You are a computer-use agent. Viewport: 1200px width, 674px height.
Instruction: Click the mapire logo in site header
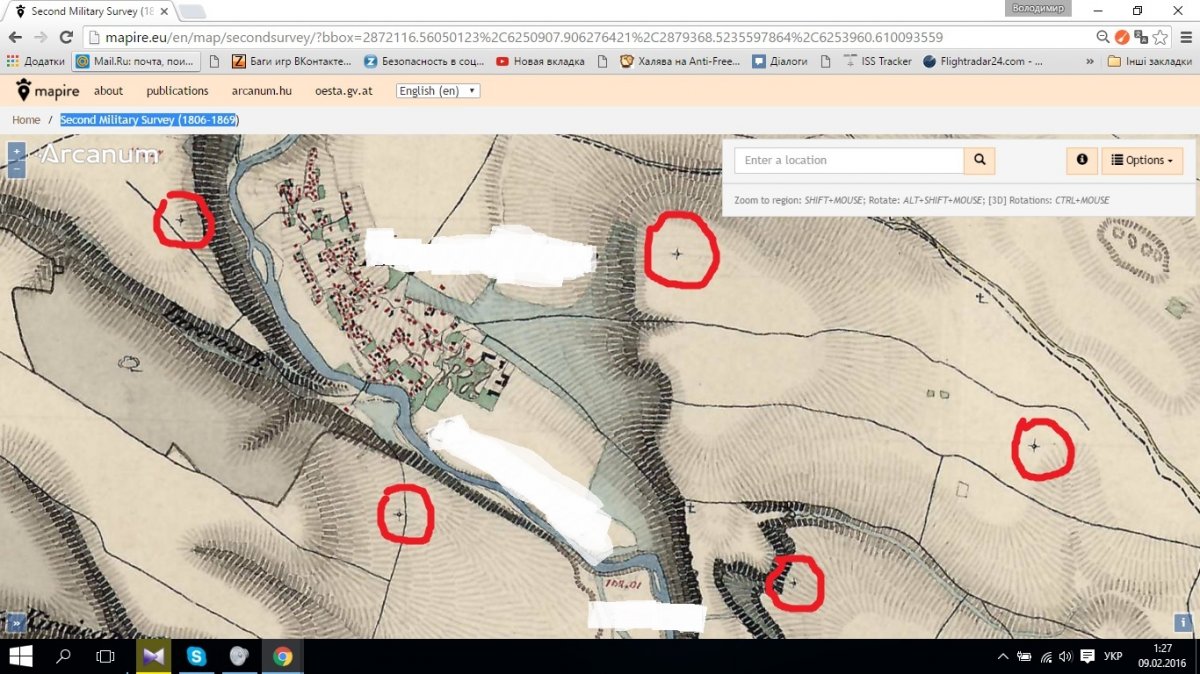(47, 91)
